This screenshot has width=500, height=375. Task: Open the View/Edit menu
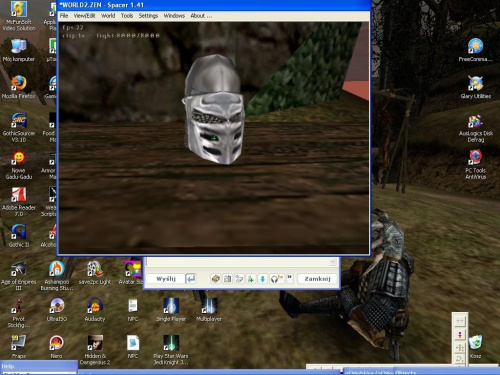point(84,16)
